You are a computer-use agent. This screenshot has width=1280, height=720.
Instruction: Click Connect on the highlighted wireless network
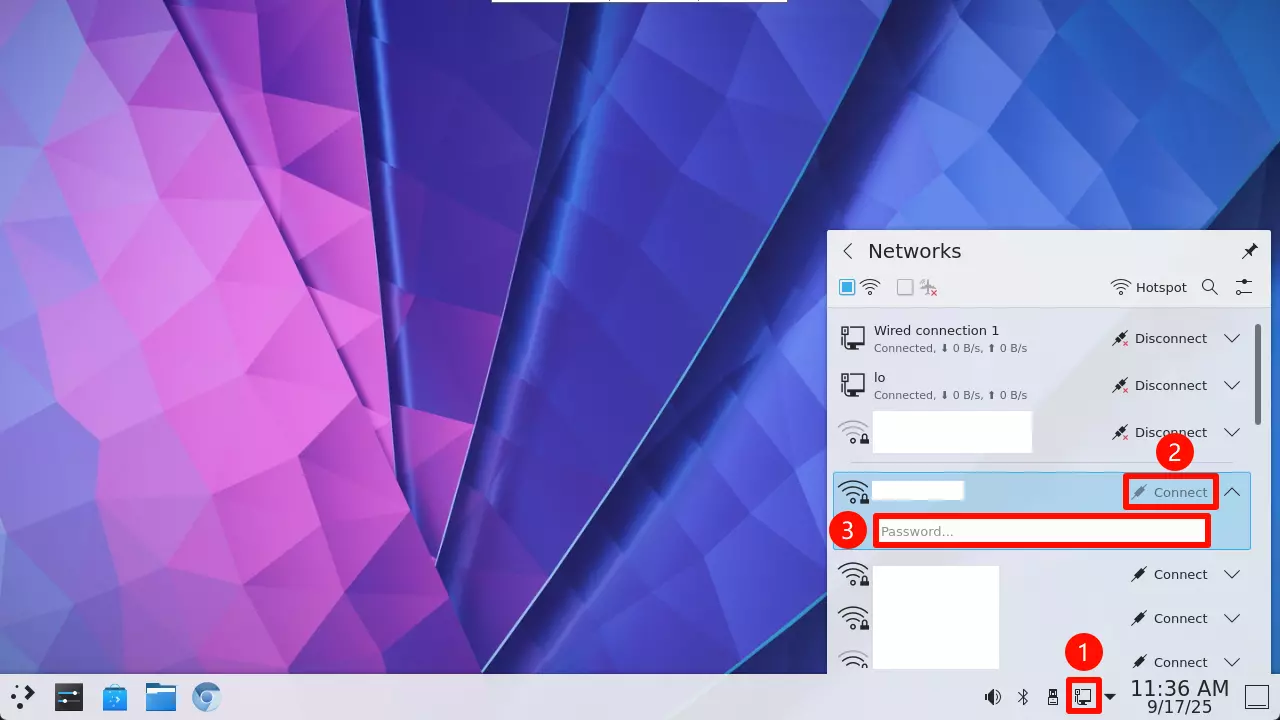1170,491
